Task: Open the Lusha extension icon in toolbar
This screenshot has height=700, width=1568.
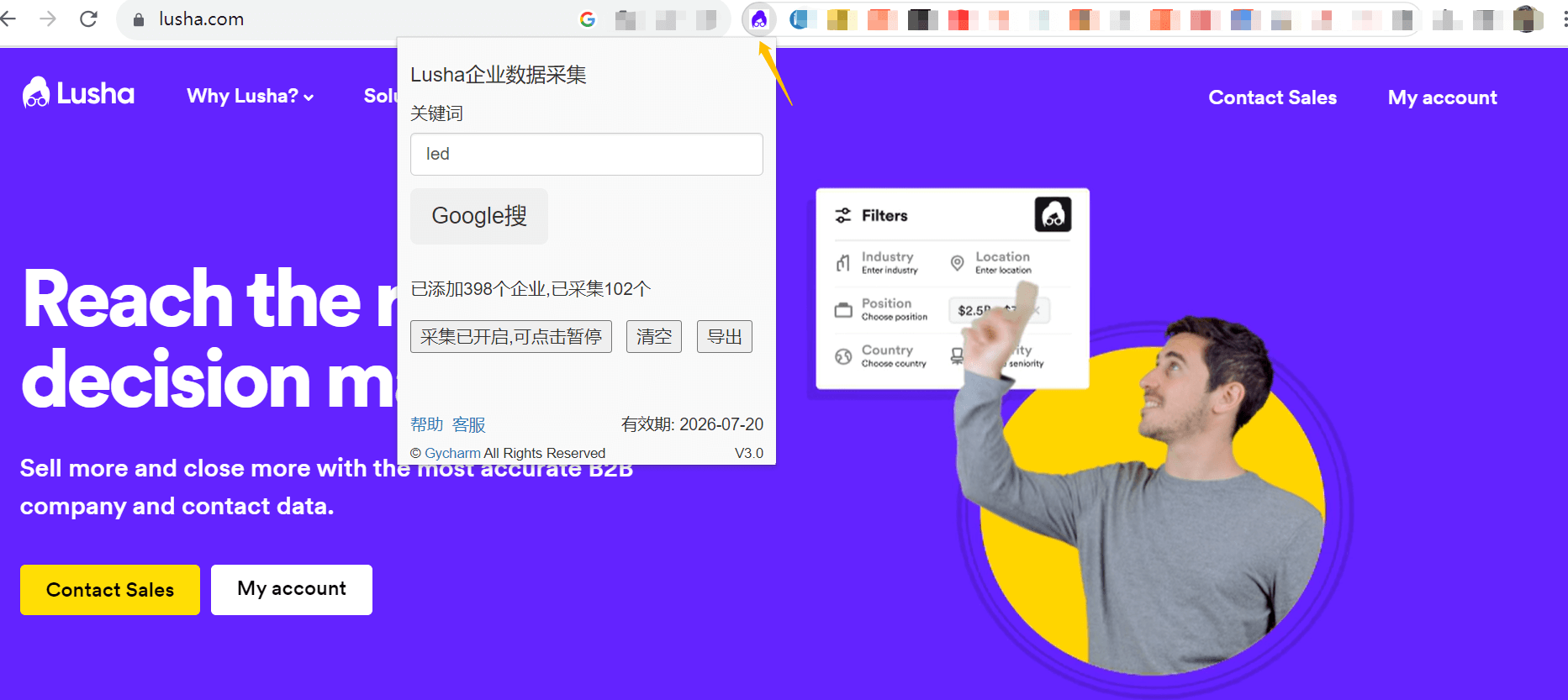Action: (x=759, y=19)
